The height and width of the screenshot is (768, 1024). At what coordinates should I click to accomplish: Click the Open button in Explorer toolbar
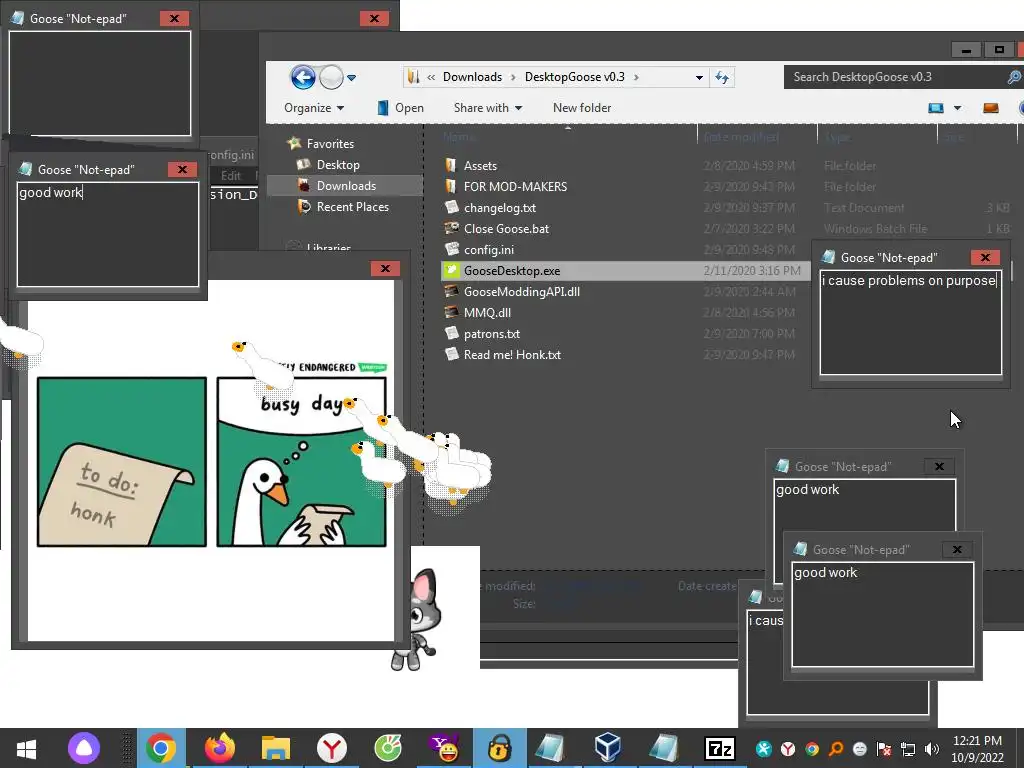point(401,108)
